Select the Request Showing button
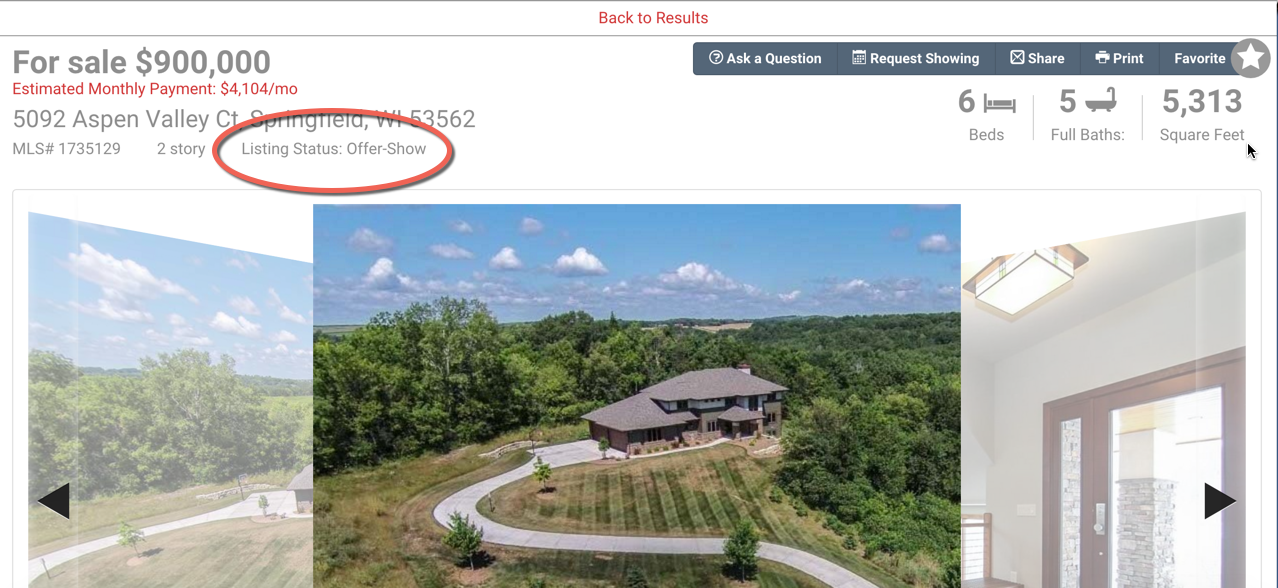The image size is (1278, 588). click(916, 58)
